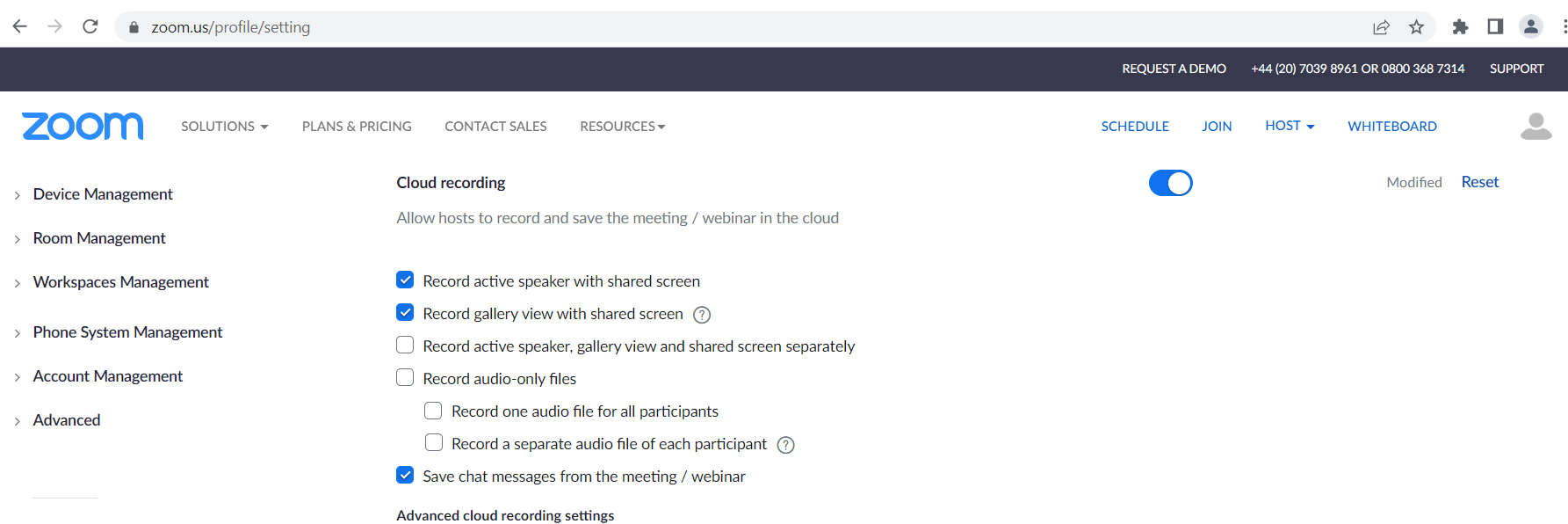Uncheck Save chat messages from the meeting

(x=405, y=475)
